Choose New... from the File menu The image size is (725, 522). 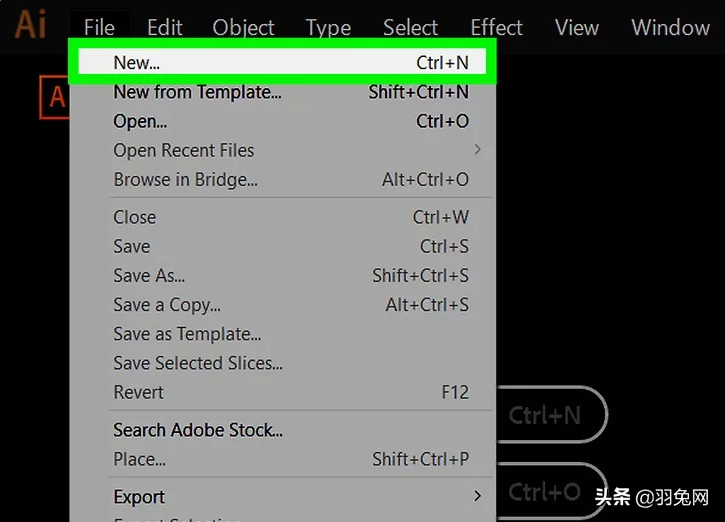point(282,61)
